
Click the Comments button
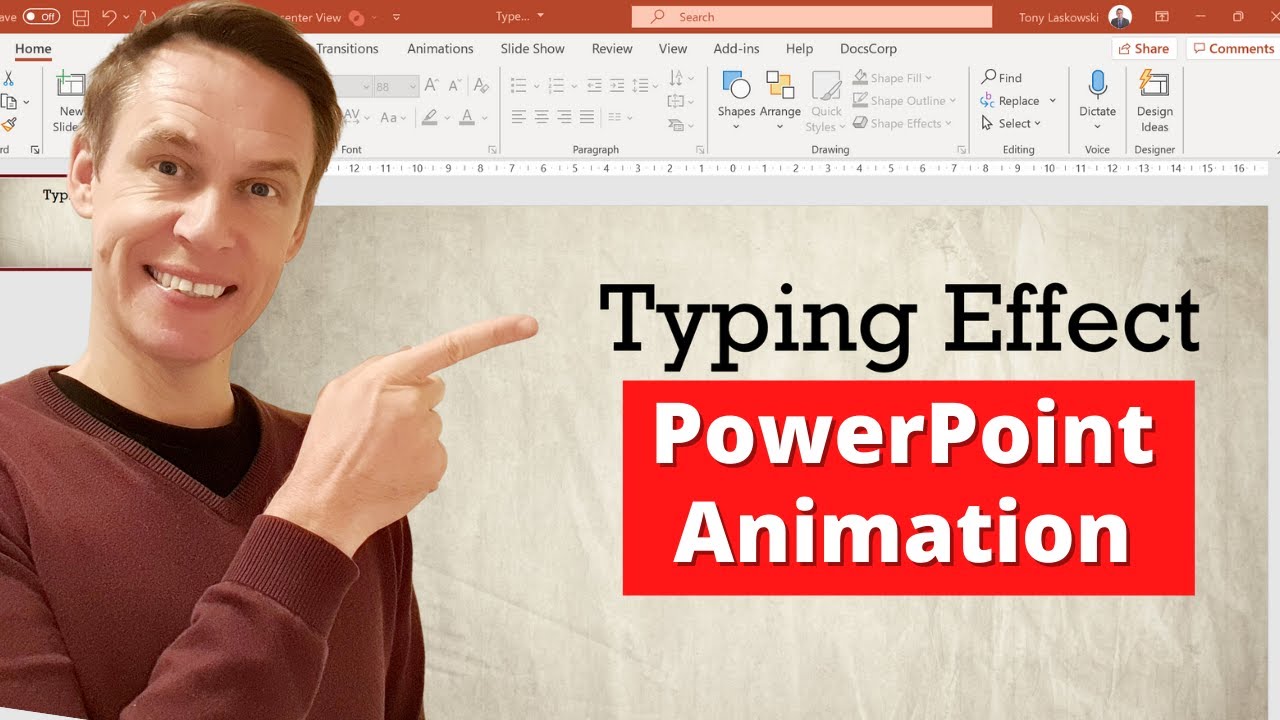(x=1233, y=49)
